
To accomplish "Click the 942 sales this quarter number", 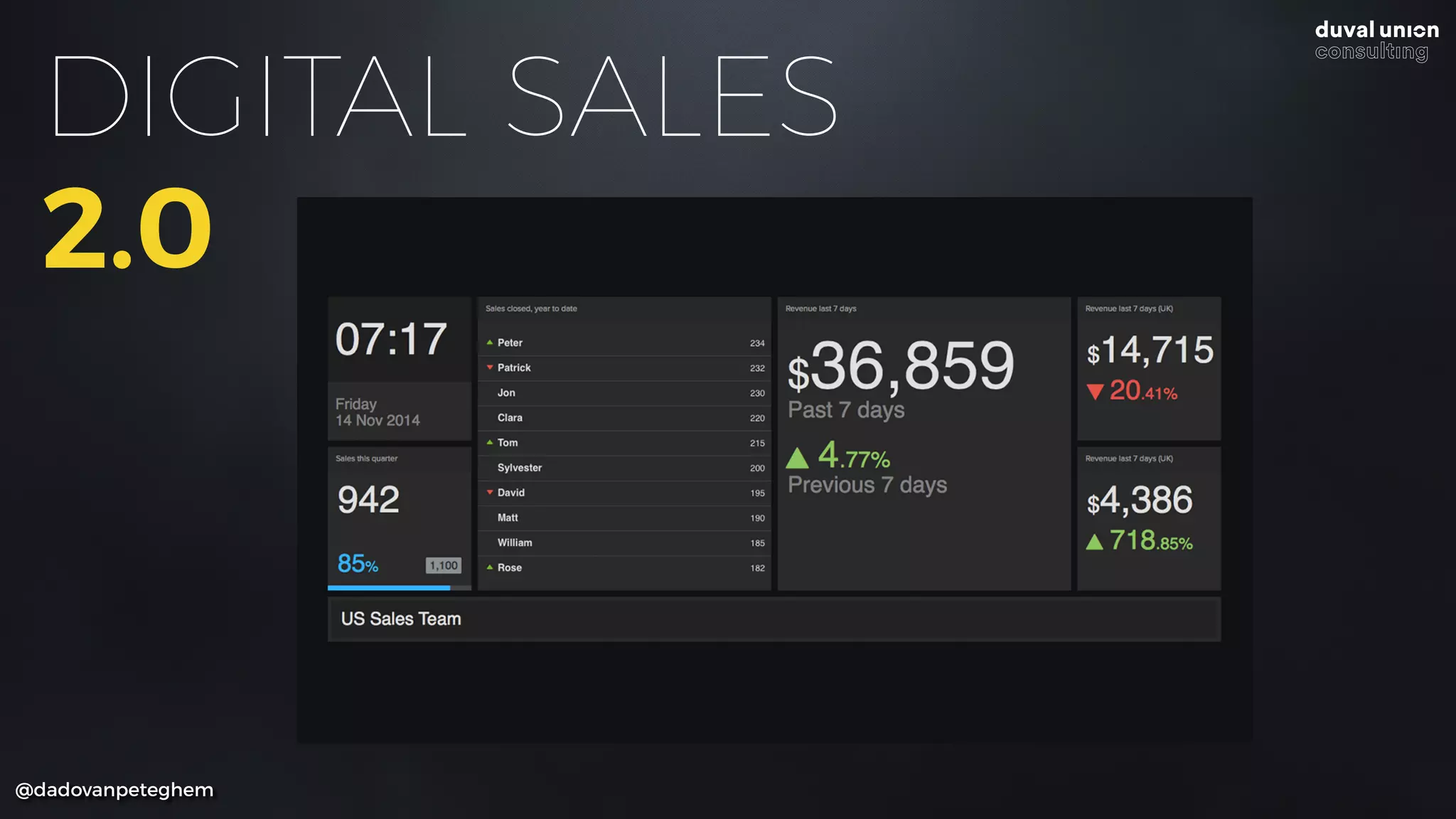I will click(368, 500).
